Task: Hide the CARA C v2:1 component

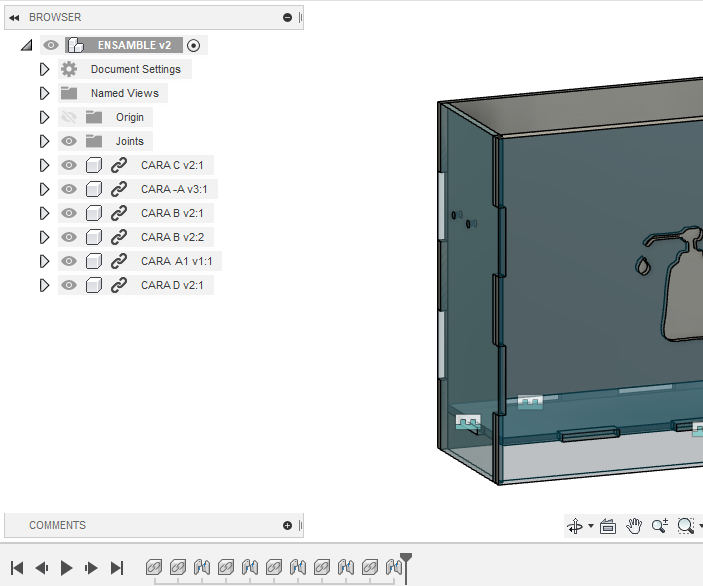Action: pos(69,165)
